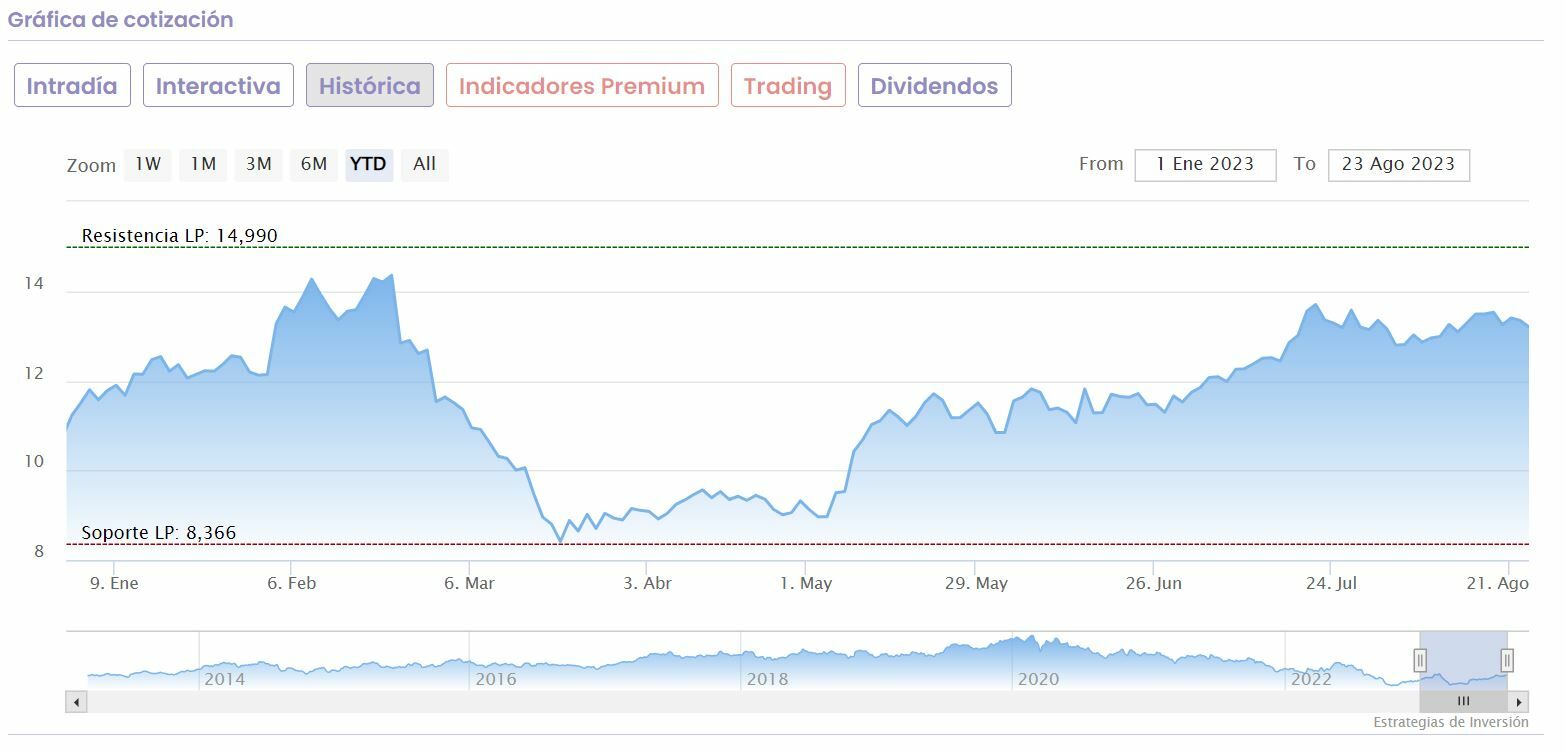Click the navigator scrollbar right arrow
Image resolution: width=1566 pixels, height=753 pixels.
[1519, 702]
